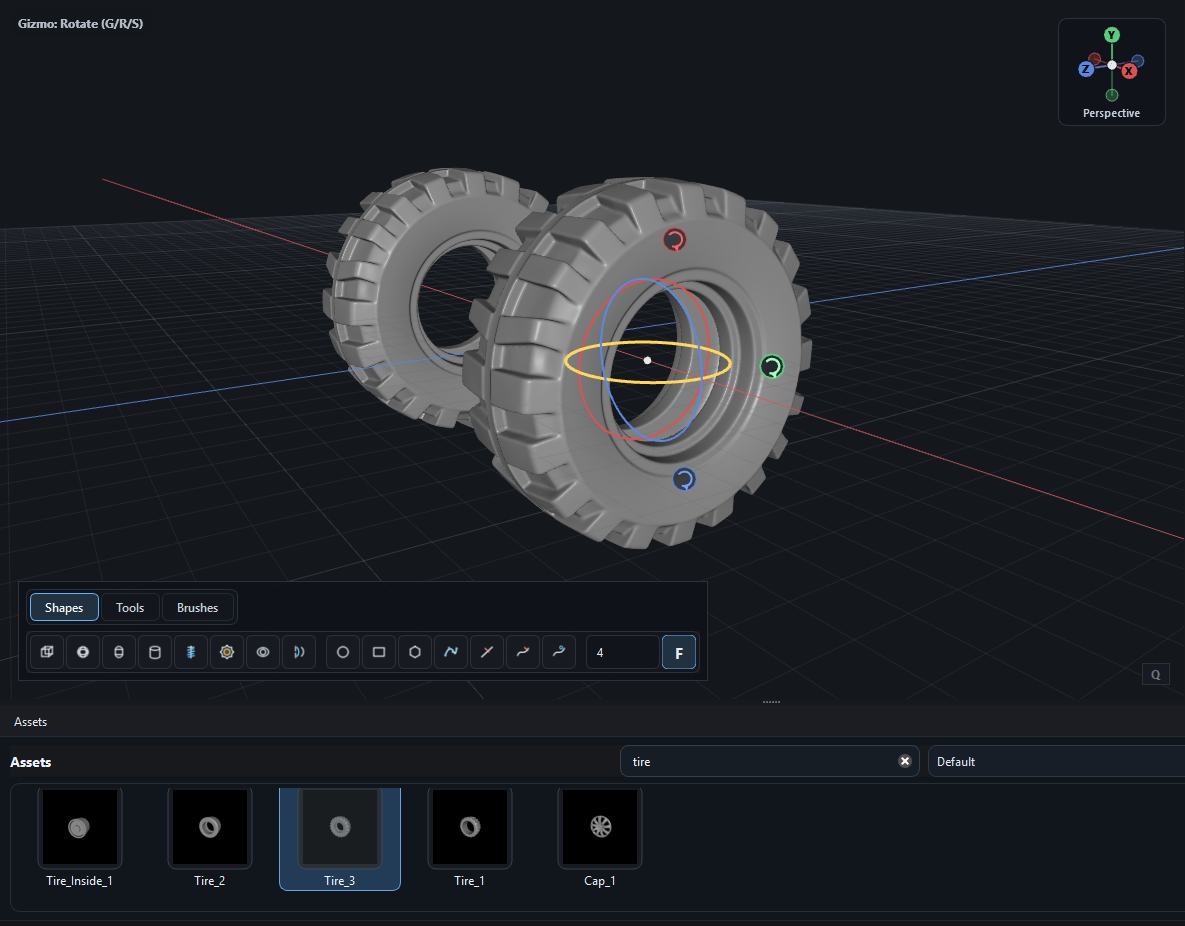Switch to the Shapes tab
The image size is (1185, 926).
coord(64,608)
